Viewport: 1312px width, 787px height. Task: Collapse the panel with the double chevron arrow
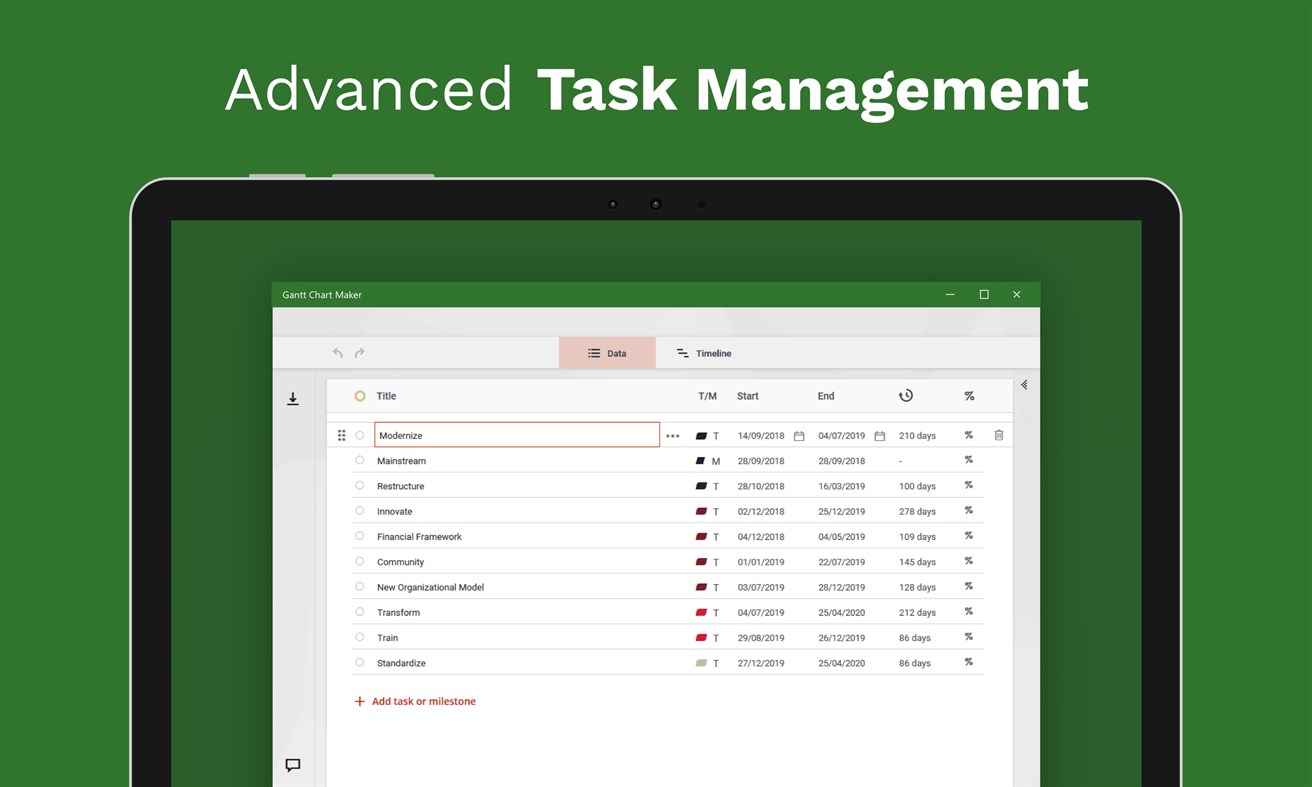click(1023, 384)
